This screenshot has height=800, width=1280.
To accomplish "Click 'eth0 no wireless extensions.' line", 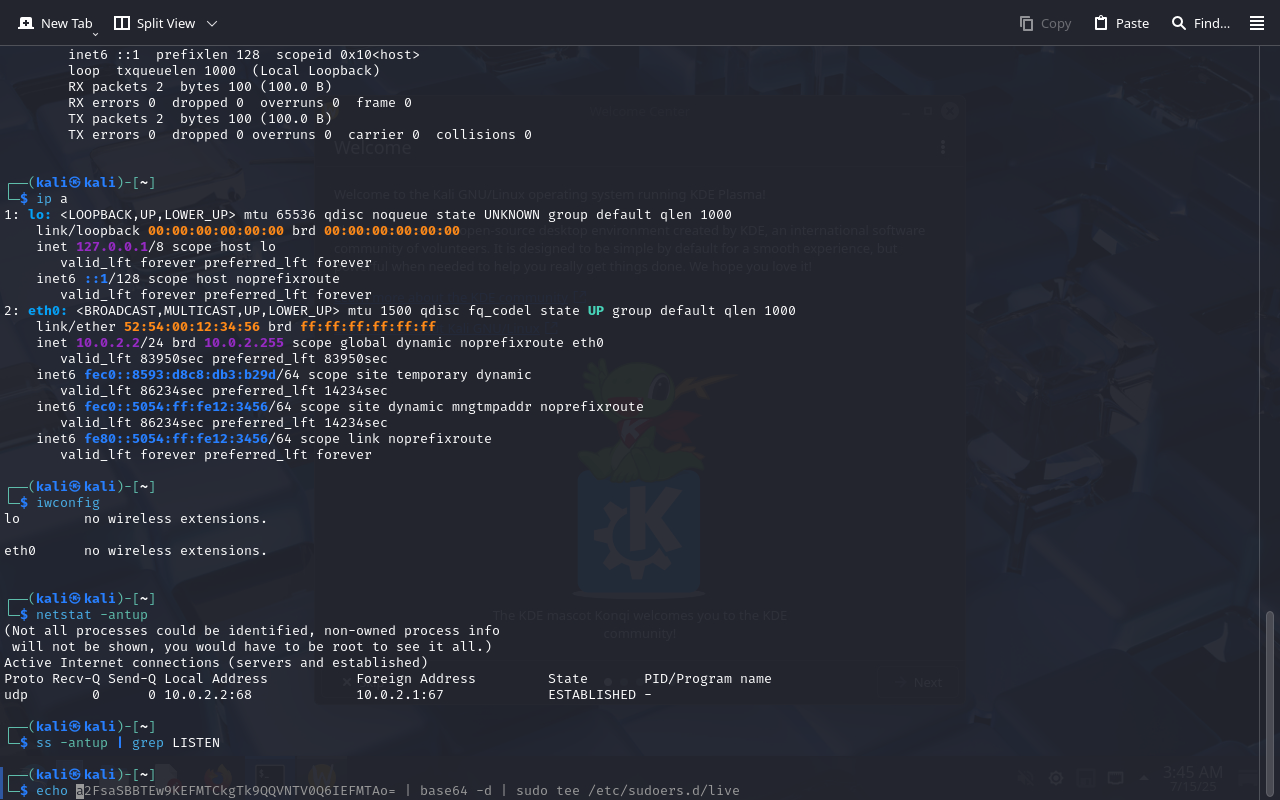I will (x=136, y=551).
